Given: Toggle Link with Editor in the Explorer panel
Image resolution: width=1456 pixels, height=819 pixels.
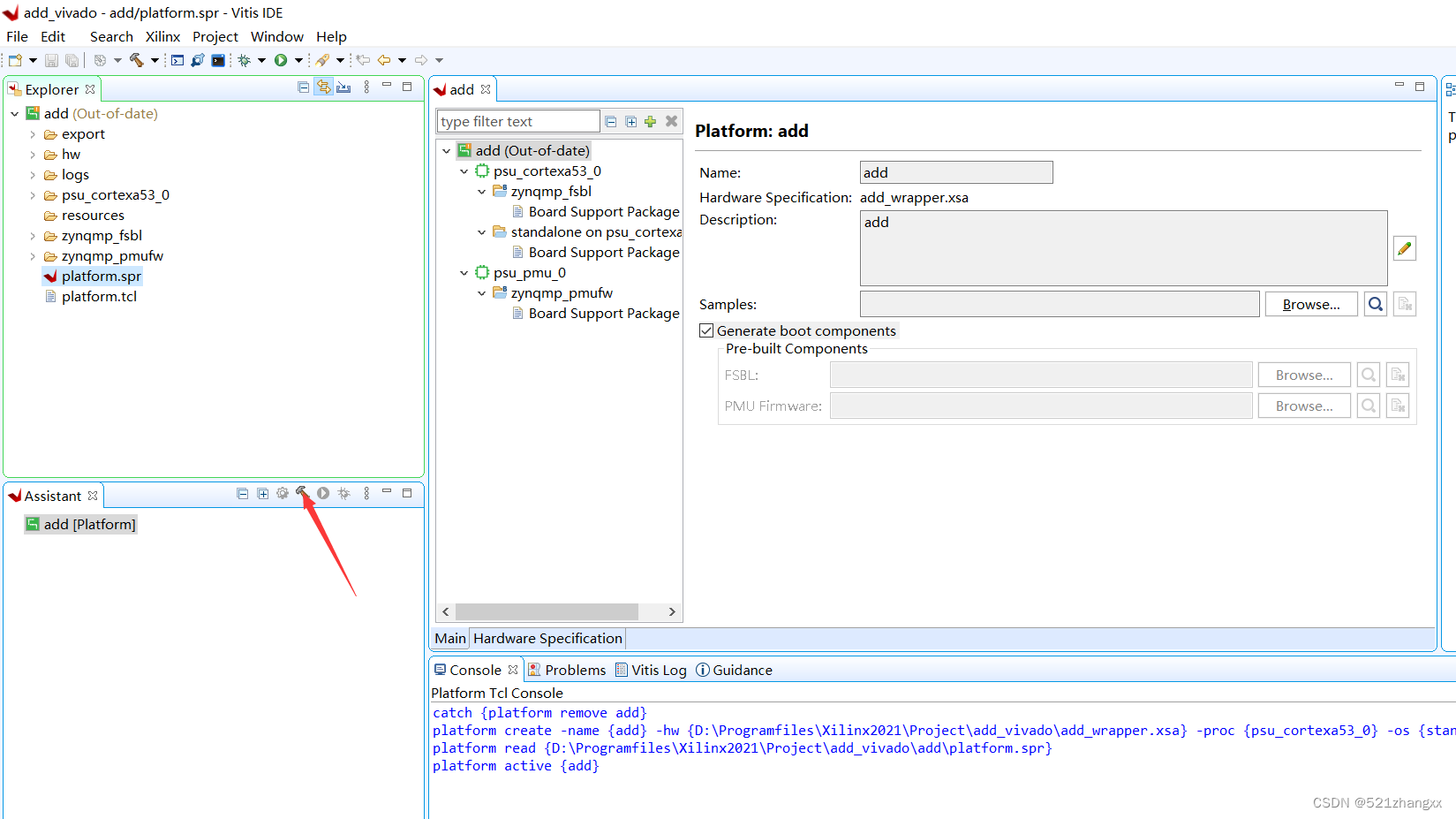Looking at the screenshot, I should [x=324, y=87].
